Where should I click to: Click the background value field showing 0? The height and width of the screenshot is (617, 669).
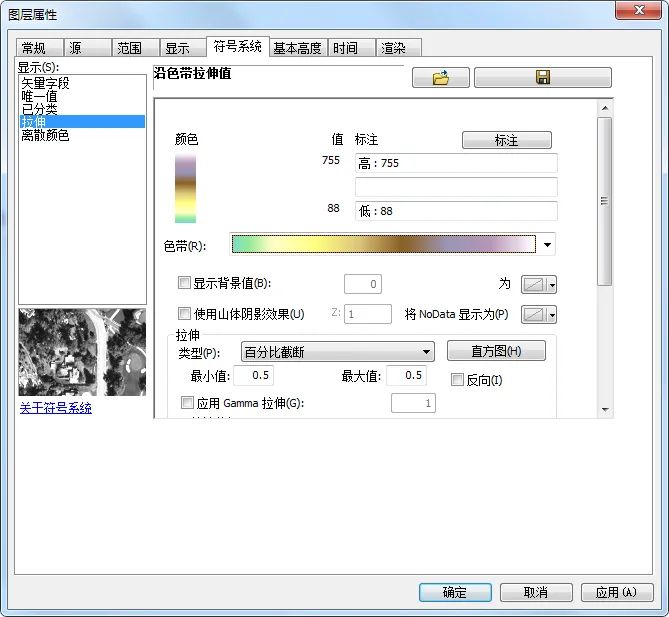point(363,284)
